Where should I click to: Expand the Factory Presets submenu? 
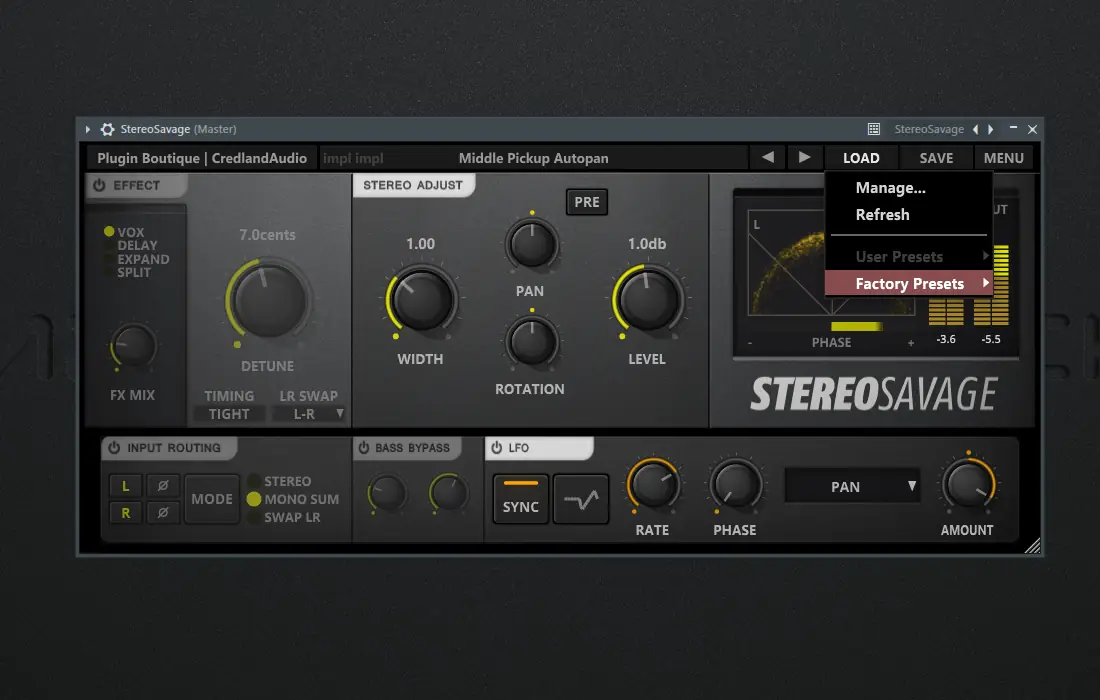pyautogui.click(x=908, y=283)
